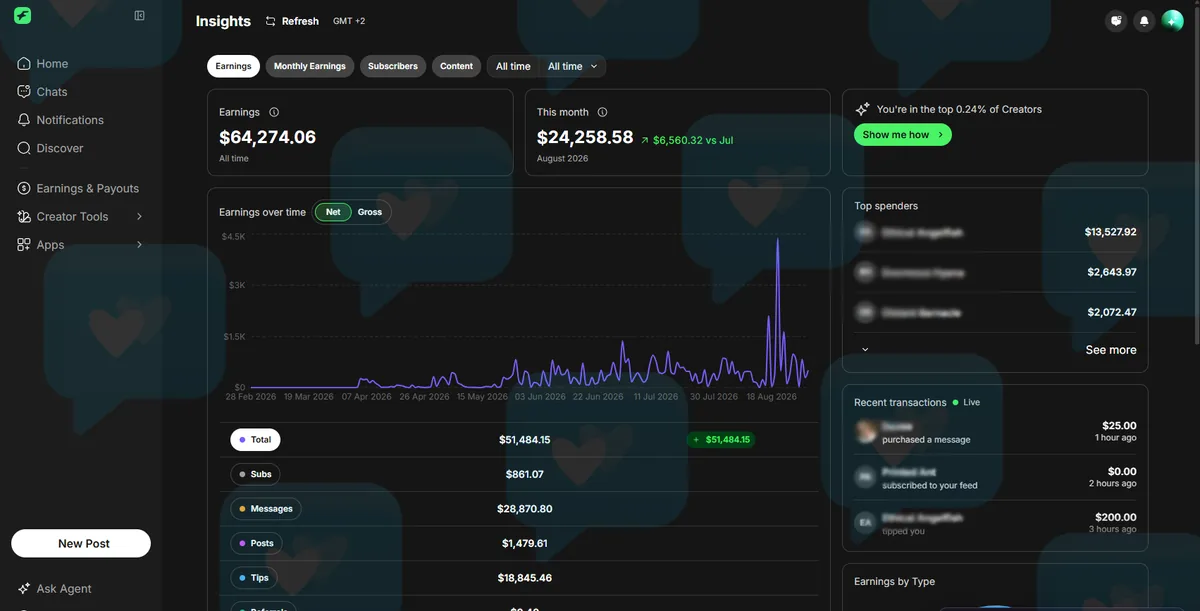Toggle the Subs series chip

point(255,474)
